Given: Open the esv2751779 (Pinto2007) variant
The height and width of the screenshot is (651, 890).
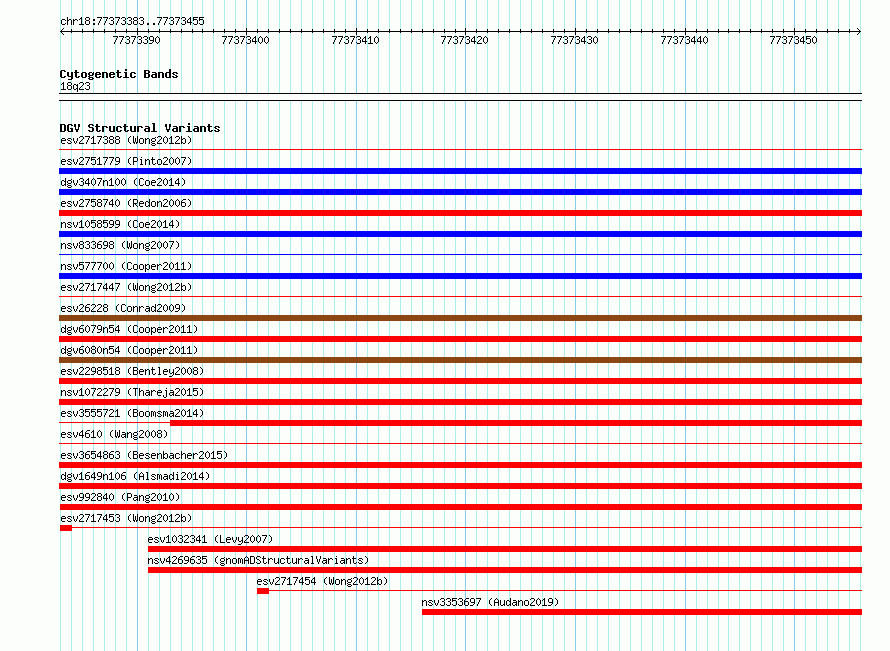Looking at the screenshot, I should click(126, 161).
